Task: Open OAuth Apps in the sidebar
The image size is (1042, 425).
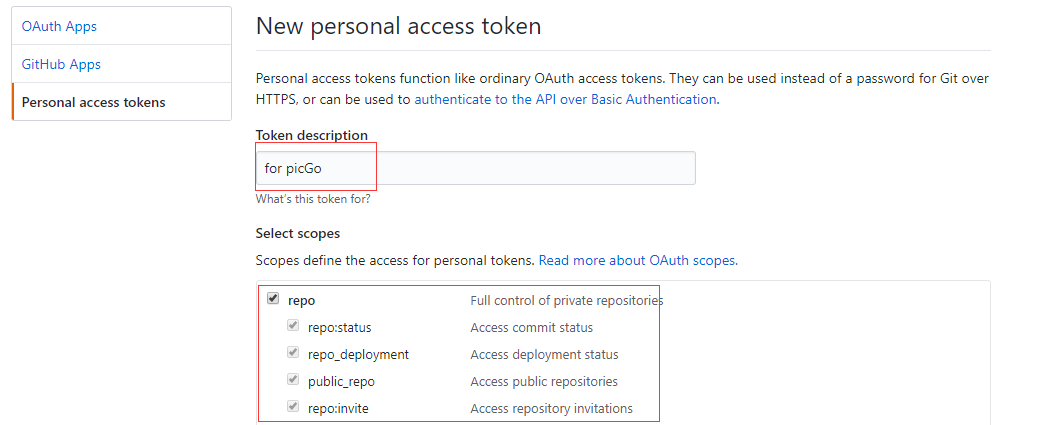Action: [59, 26]
